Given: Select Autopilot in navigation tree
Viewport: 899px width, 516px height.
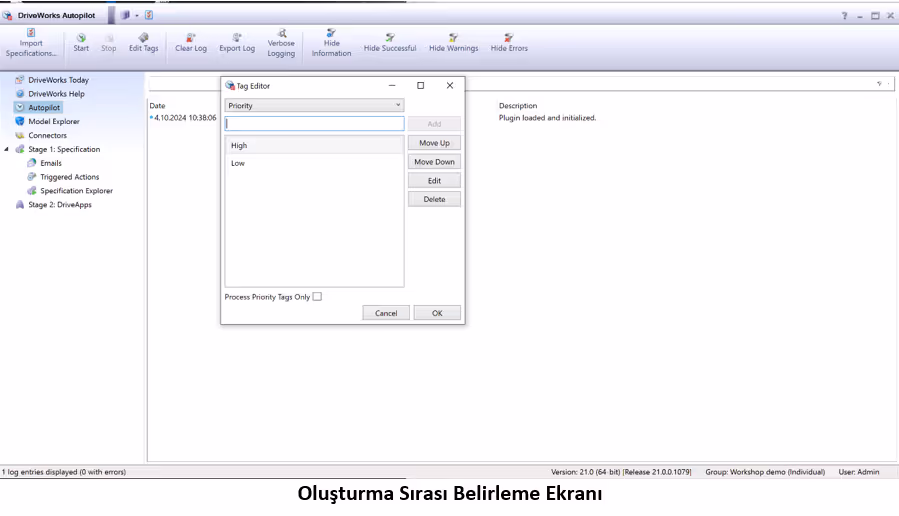Looking at the screenshot, I should click(x=38, y=108).
